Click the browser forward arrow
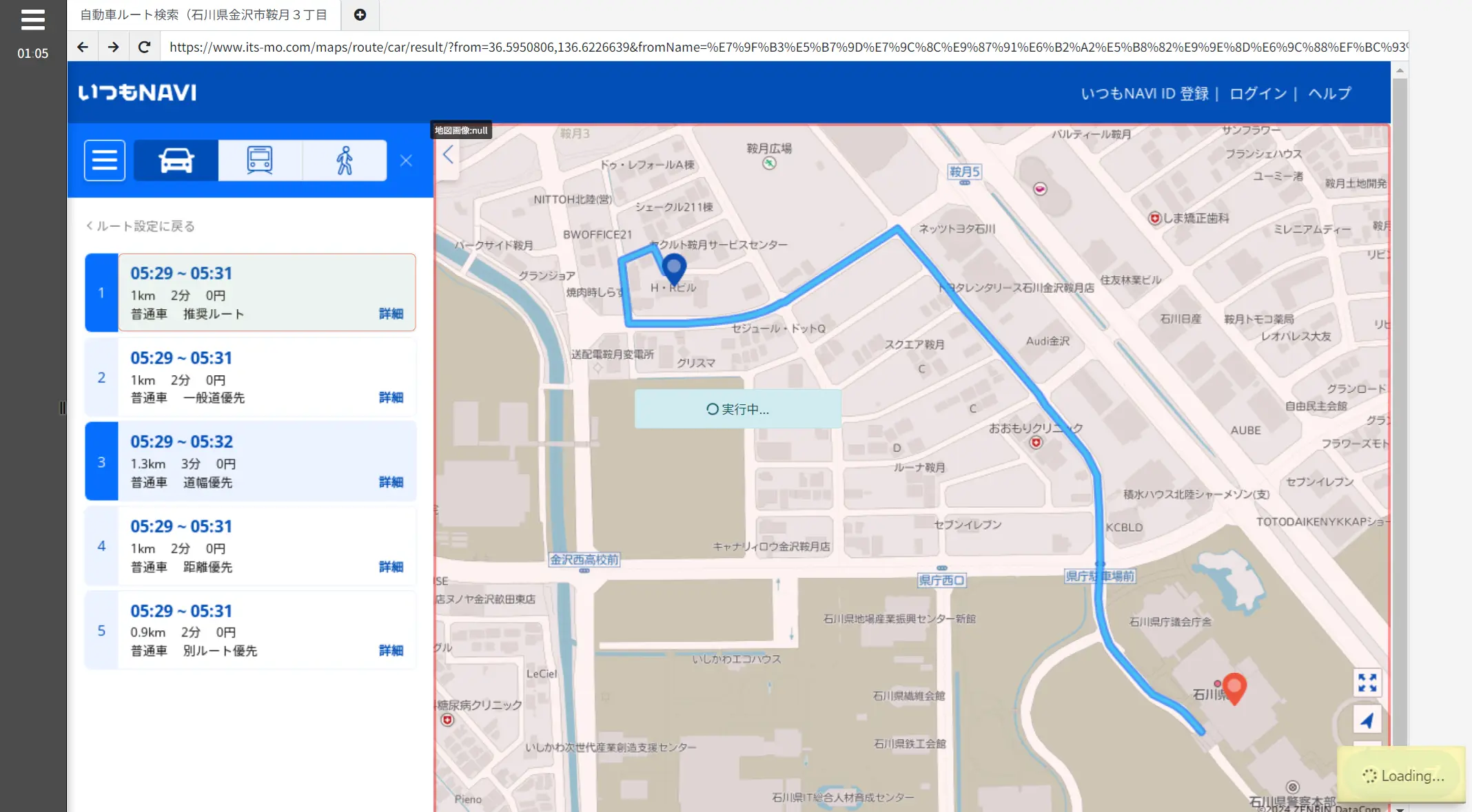The width and height of the screenshot is (1472, 812). click(x=113, y=47)
